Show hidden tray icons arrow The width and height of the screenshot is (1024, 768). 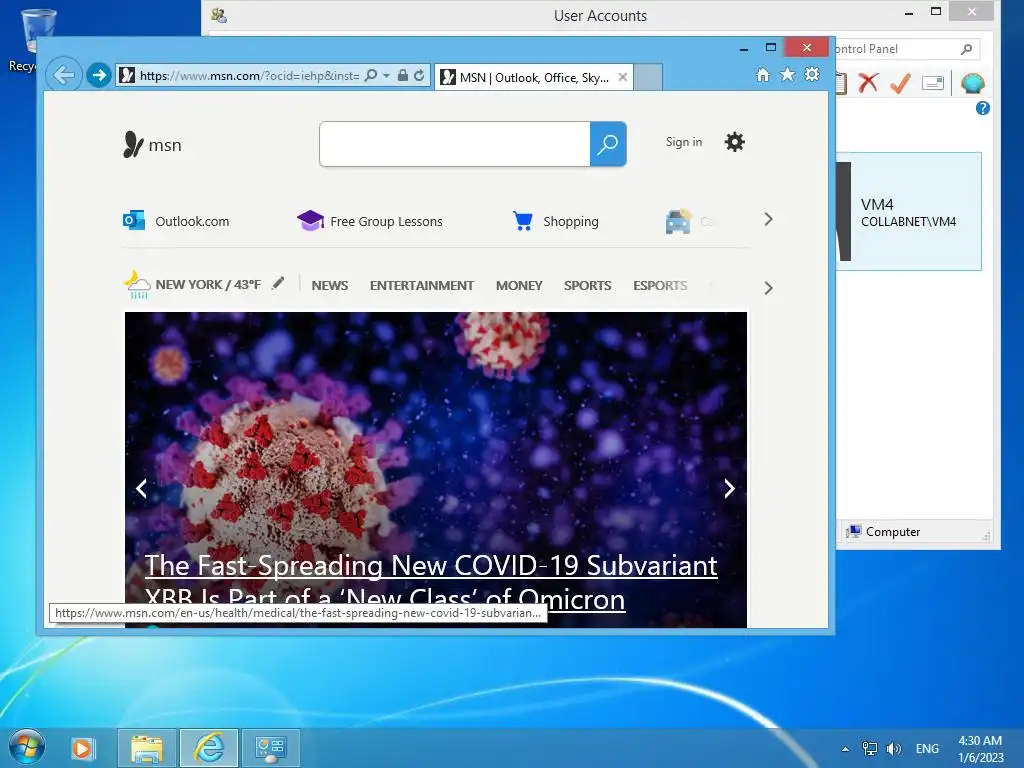pyautogui.click(x=846, y=749)
